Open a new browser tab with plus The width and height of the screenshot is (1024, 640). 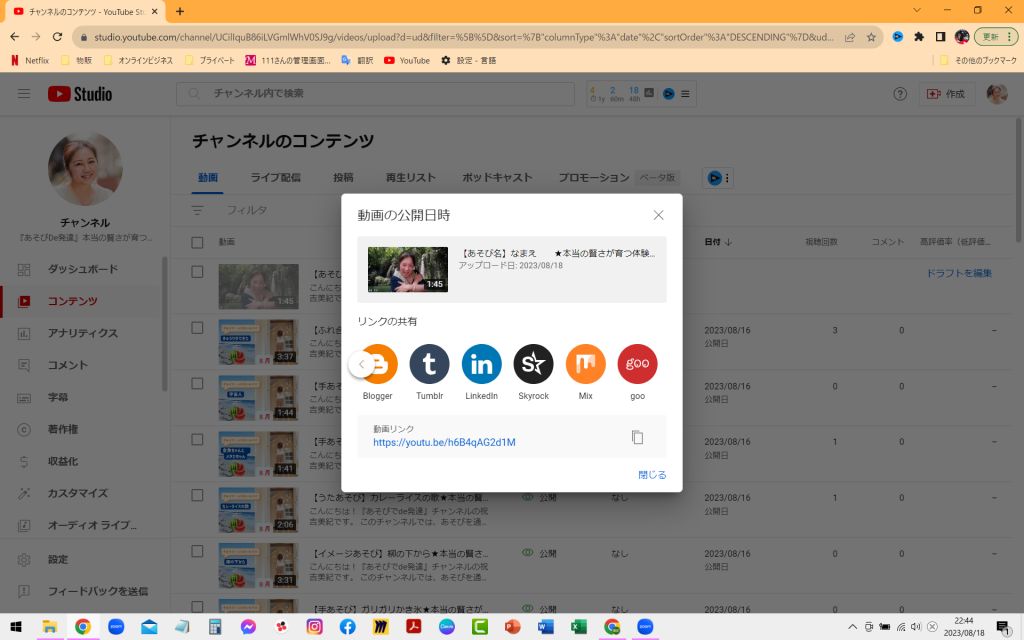(180, 11)
